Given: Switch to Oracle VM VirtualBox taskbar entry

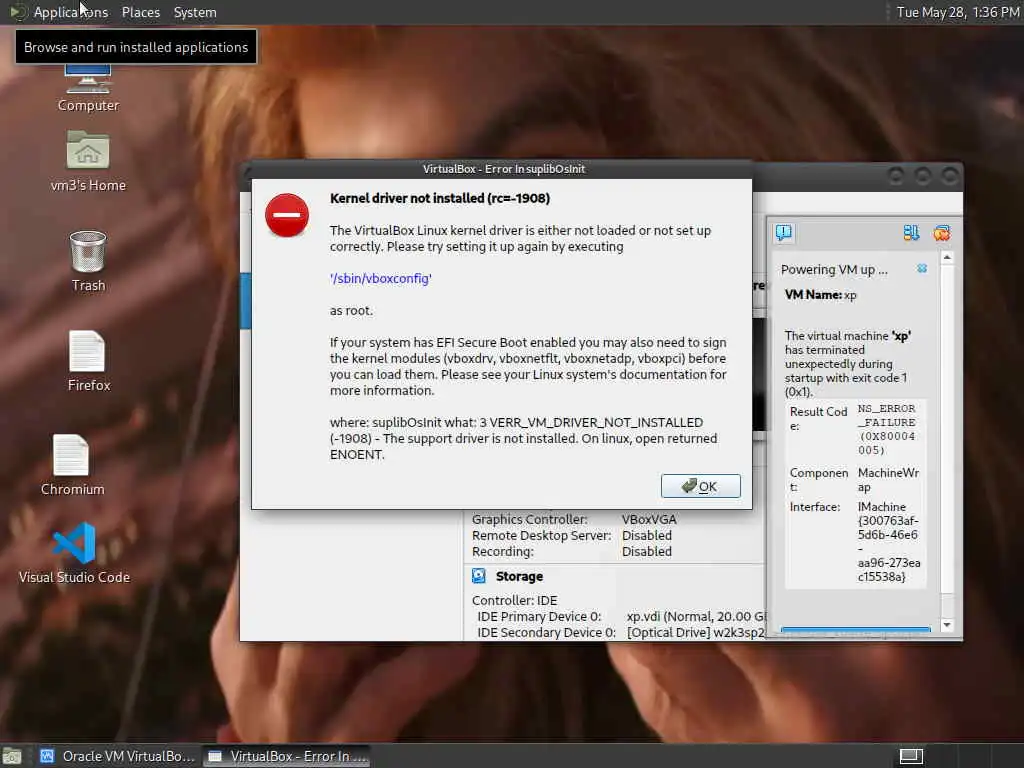Looking at the screenshot, I should (x=118, y=756).
